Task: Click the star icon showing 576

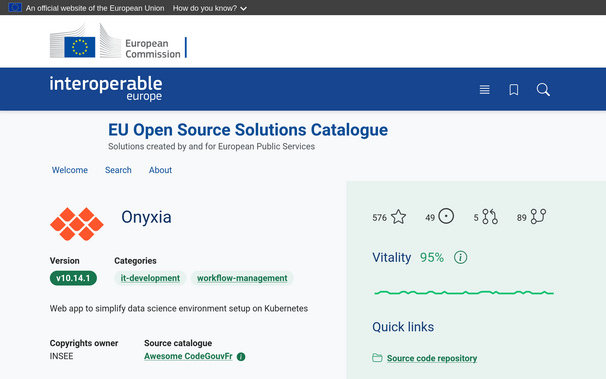Action: click(x=398, y=217)
